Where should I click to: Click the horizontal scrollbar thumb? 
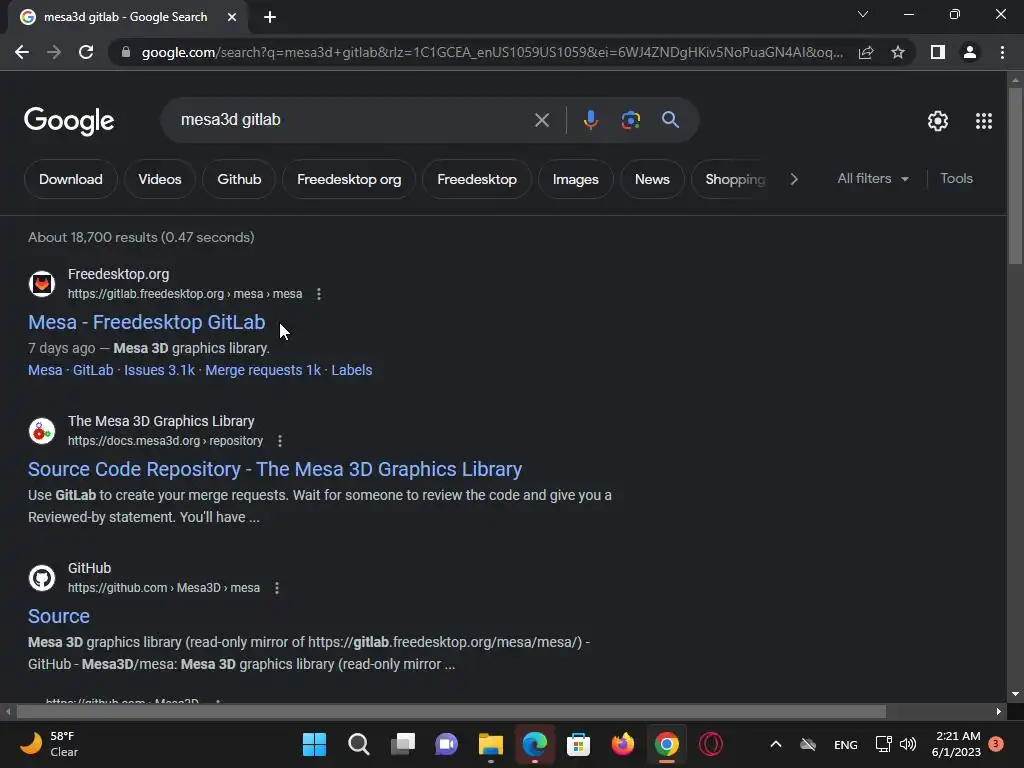451,711
